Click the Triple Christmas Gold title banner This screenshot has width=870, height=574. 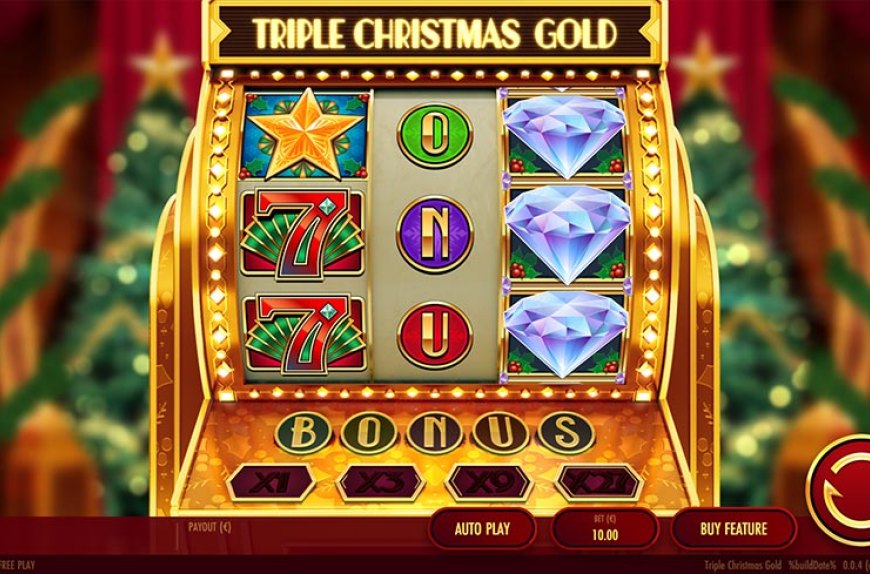[x=436, y=33]
